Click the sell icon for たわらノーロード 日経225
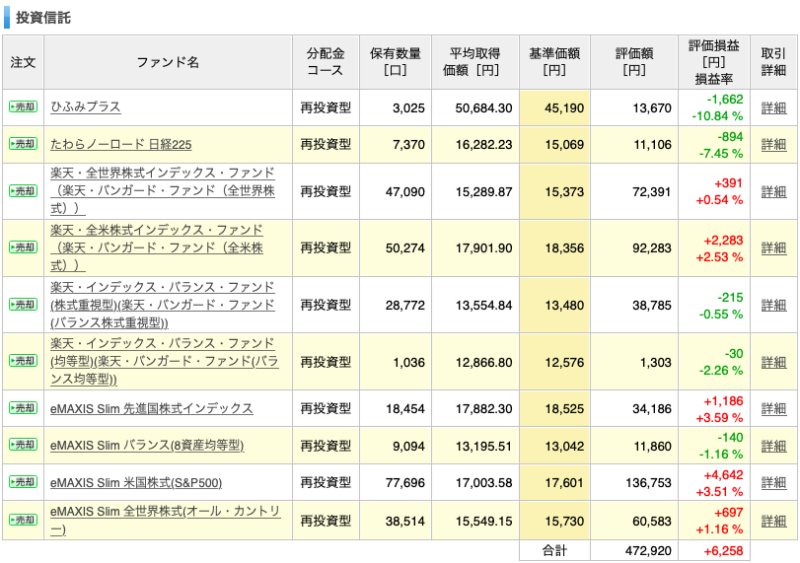The width and height of the screenshot is (800, 563). coord(22,144)
